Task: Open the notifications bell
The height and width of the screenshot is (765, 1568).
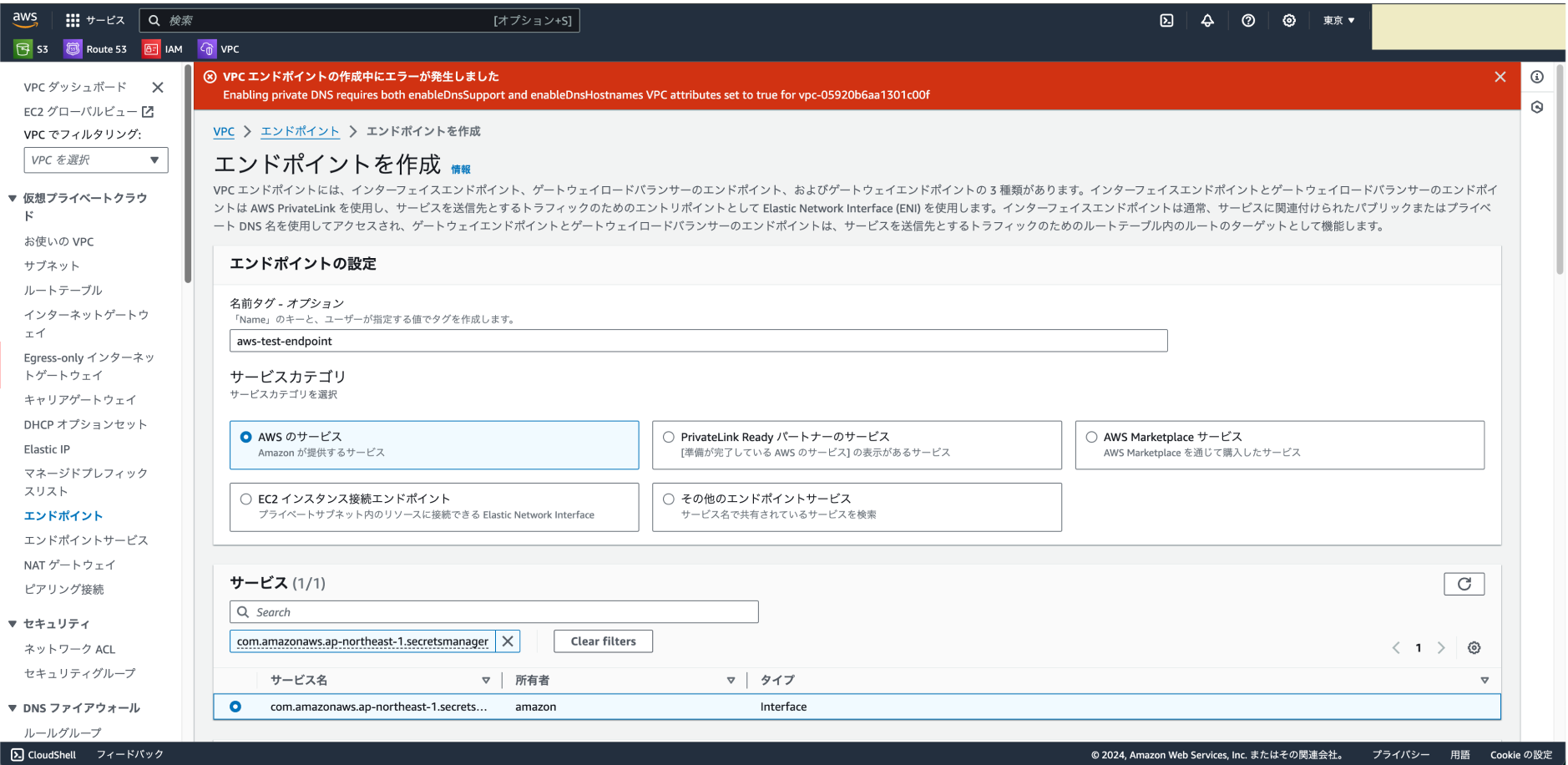Action: [x=1207, y=20]
